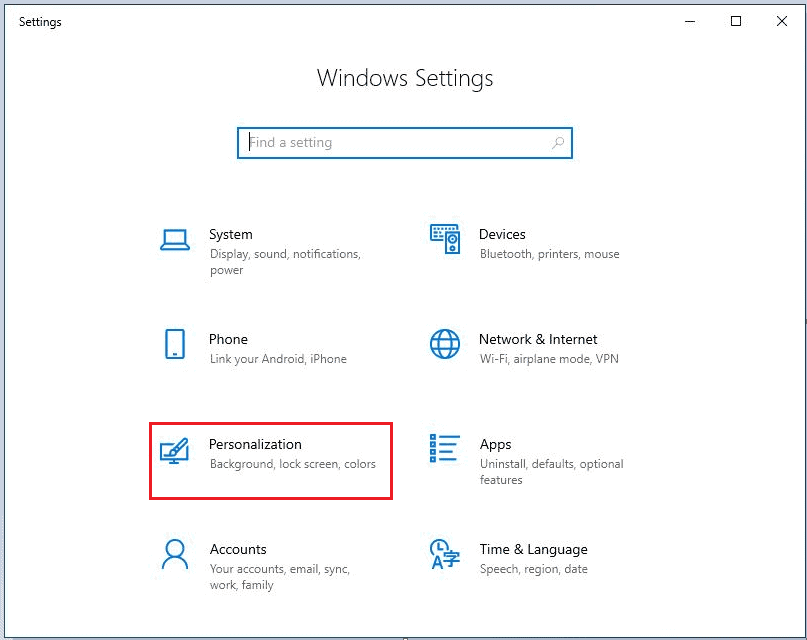Focus the 'Find a setting' search field
This screenshot has width=807, height=640.
tap(395, 143)
